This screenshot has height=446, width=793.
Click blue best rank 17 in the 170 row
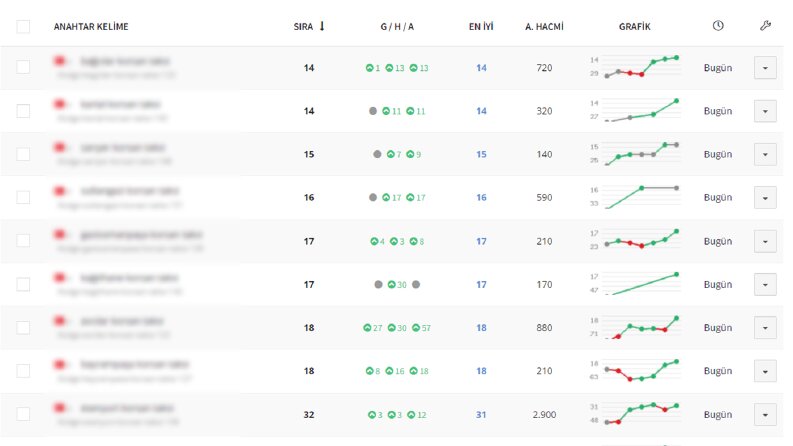click(x=481, y=285)
